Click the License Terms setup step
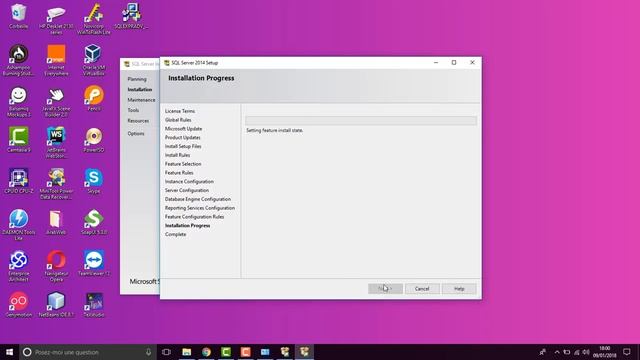Image resolution: width=640 pixels, height=360 pixels. coord(180,111)
